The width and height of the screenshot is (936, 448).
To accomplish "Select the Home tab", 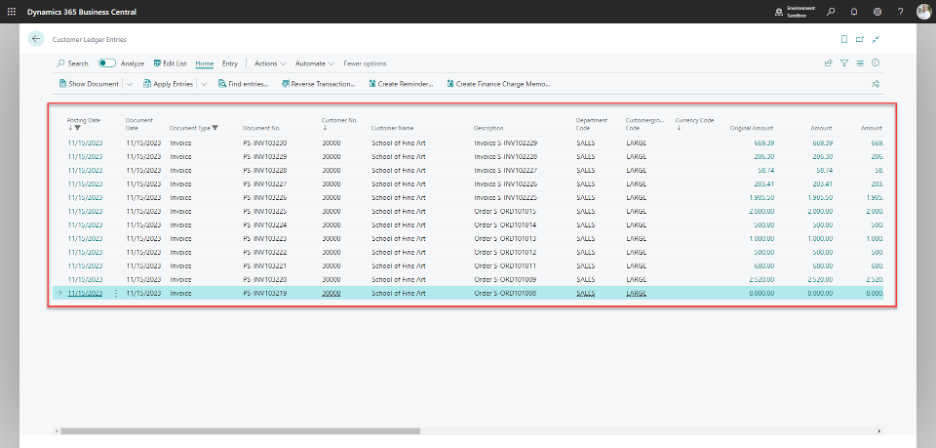I will [204, 63].
